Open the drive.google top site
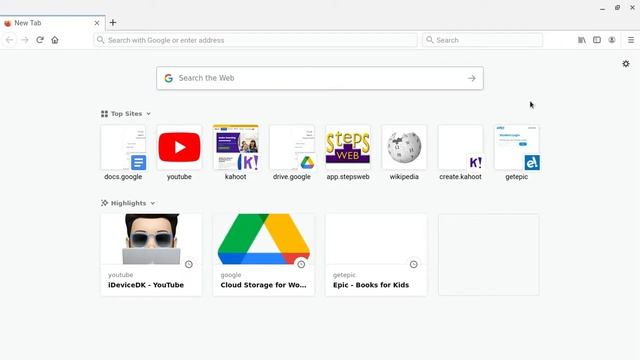Viewport: 640px width, 360px height. [x=292, y=153]
